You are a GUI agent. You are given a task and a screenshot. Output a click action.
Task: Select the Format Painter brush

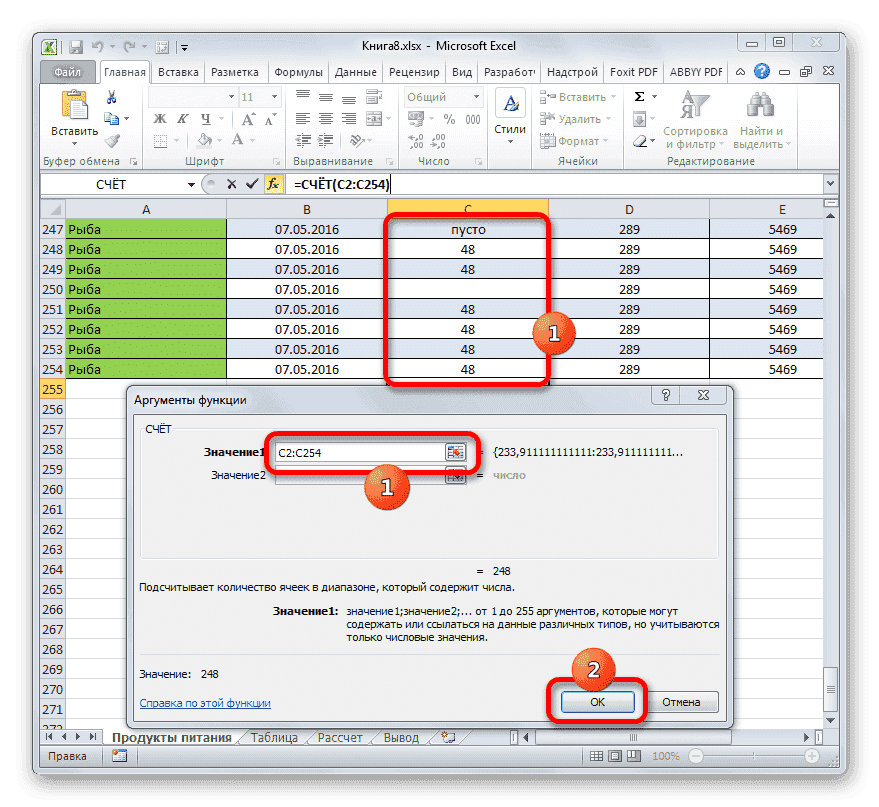(112, 143)
